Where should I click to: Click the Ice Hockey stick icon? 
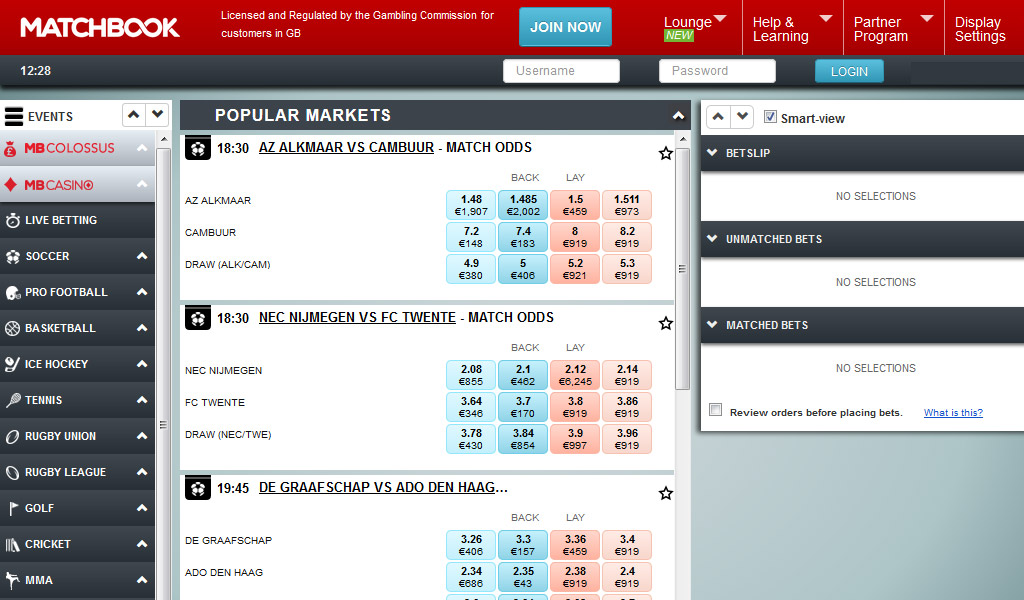click(x=12, y=364)
